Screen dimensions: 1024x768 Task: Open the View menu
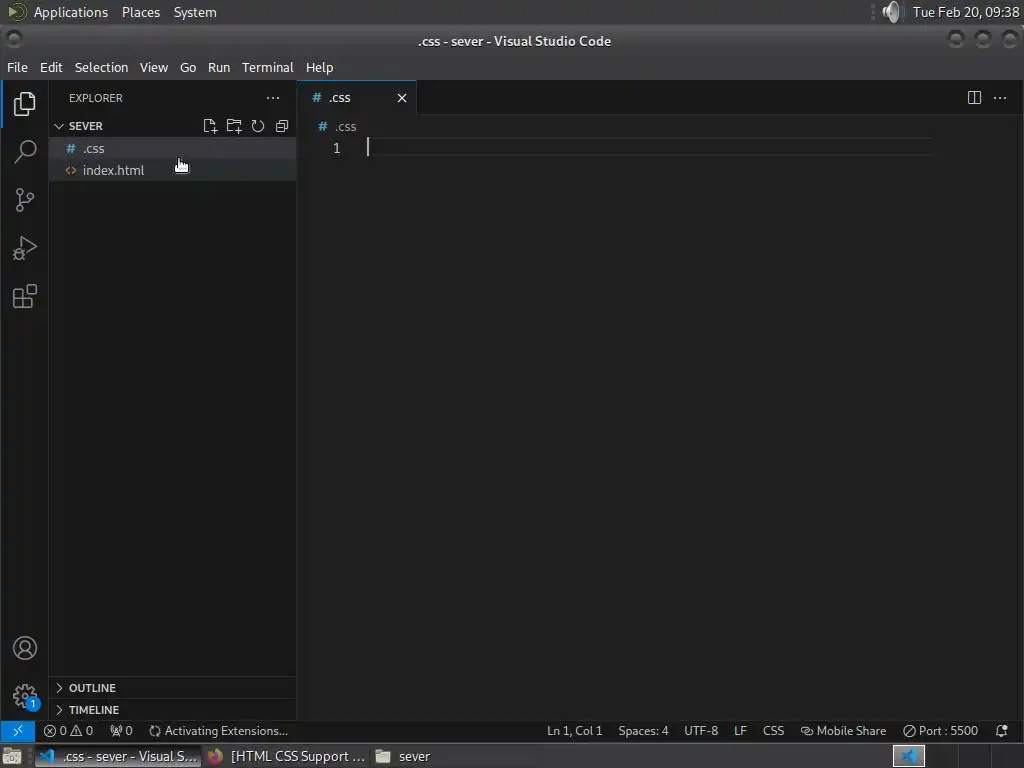[153, 67]
